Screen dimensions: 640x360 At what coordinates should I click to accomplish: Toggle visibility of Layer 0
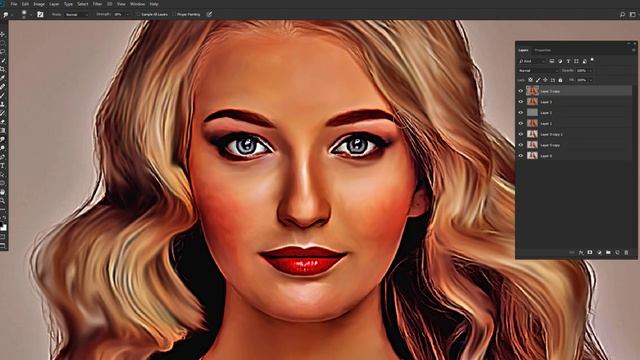[x=520, y=156]
